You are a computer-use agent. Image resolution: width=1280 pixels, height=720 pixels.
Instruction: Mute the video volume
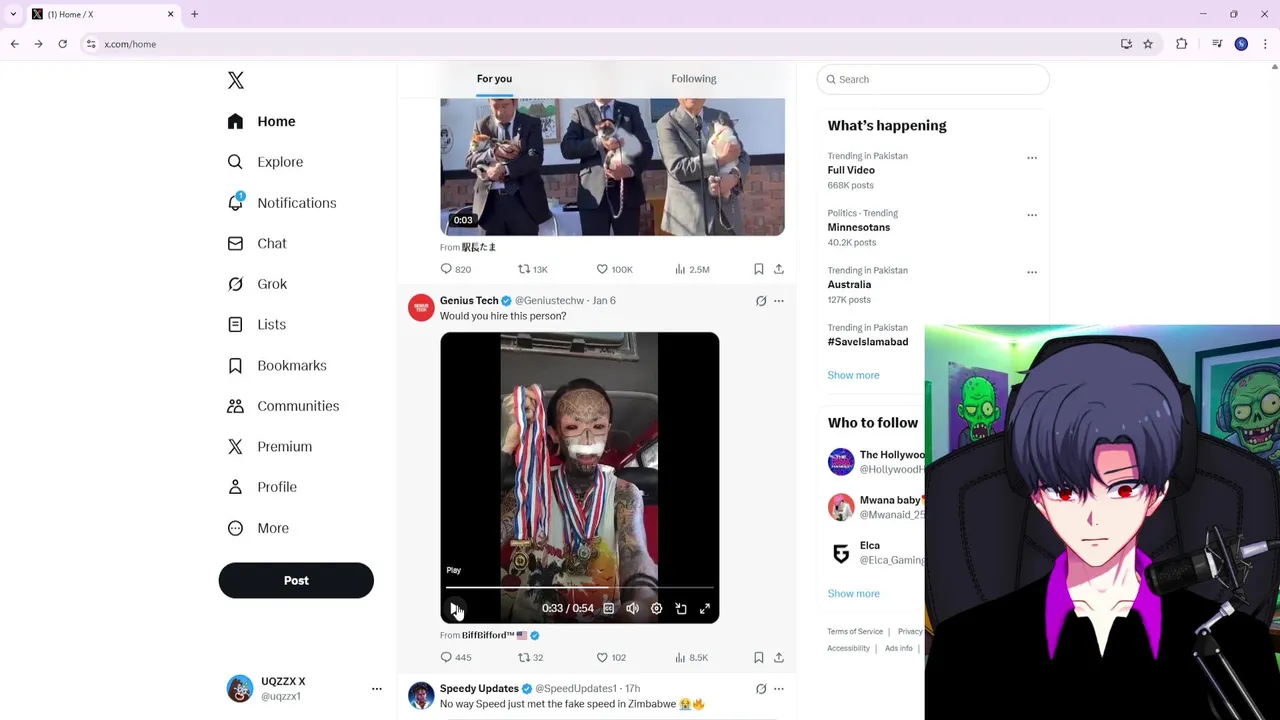pyautogui.click(x=632, y=608)
